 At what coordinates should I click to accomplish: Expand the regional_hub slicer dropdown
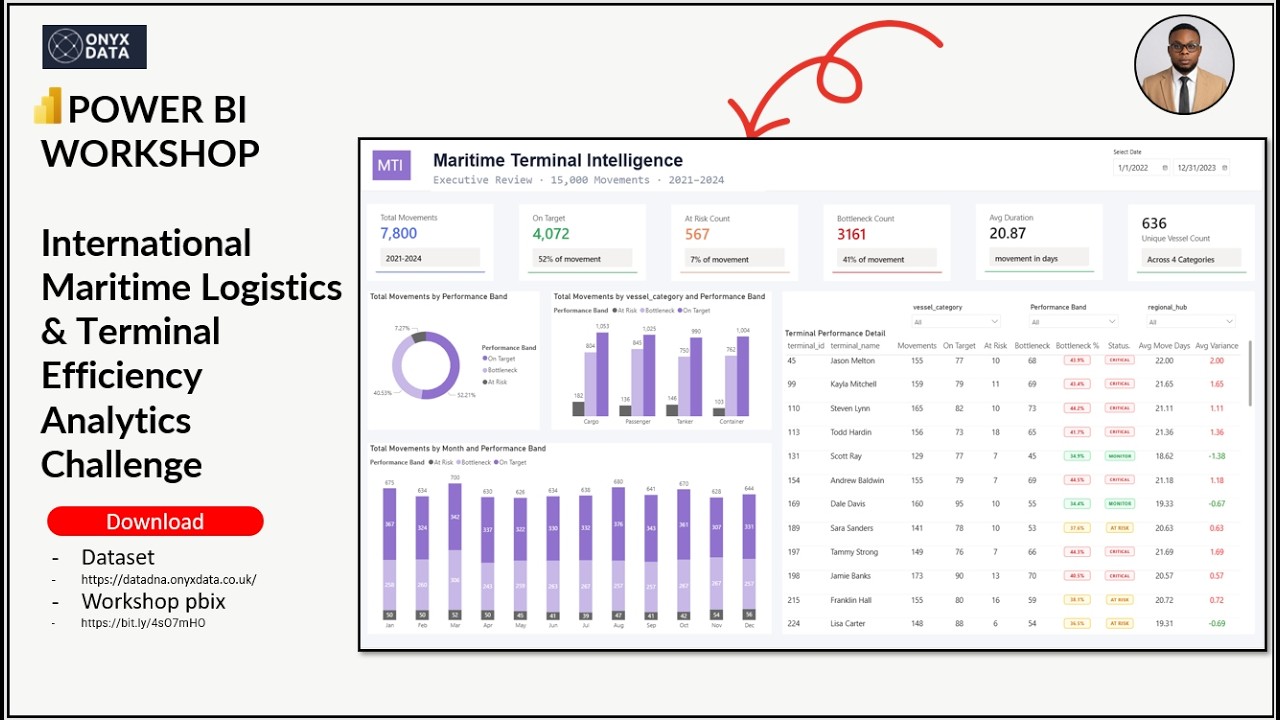1191,322
